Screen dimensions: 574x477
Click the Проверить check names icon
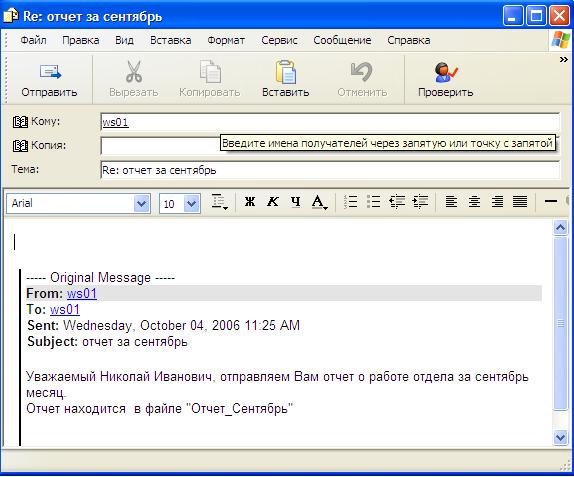[446, 72]
